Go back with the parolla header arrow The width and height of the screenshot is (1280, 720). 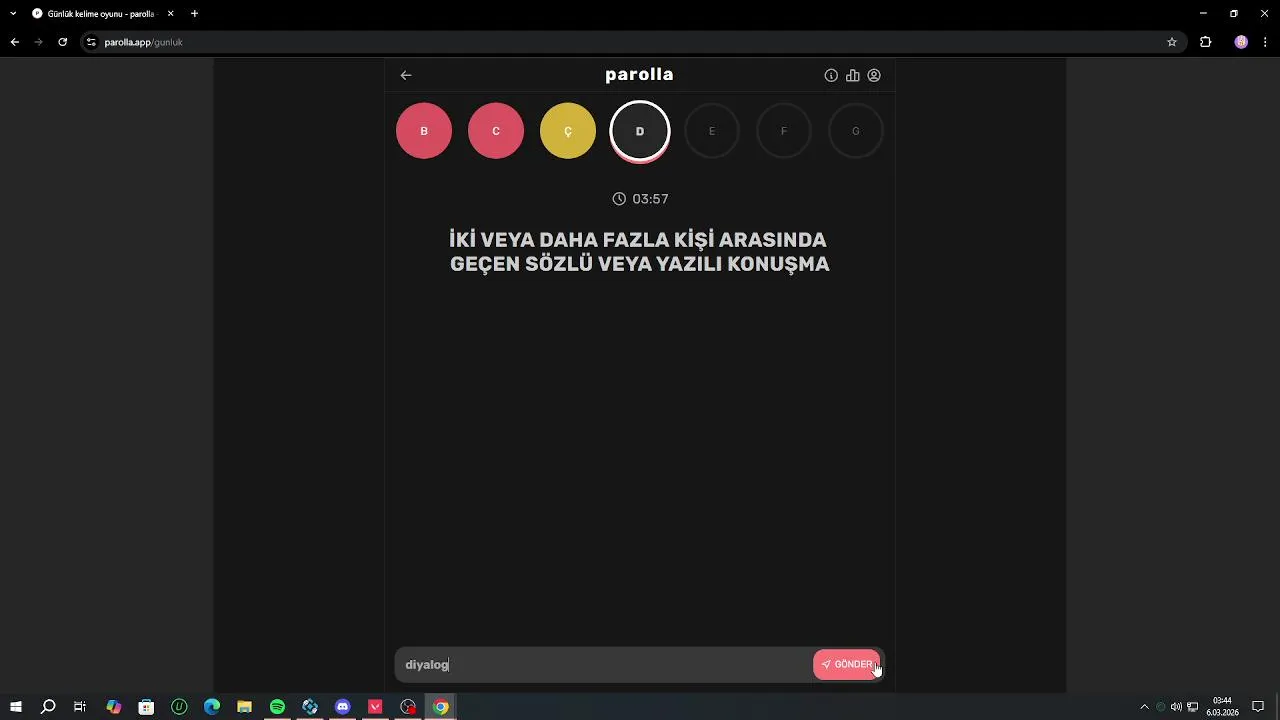pos(405,75)
